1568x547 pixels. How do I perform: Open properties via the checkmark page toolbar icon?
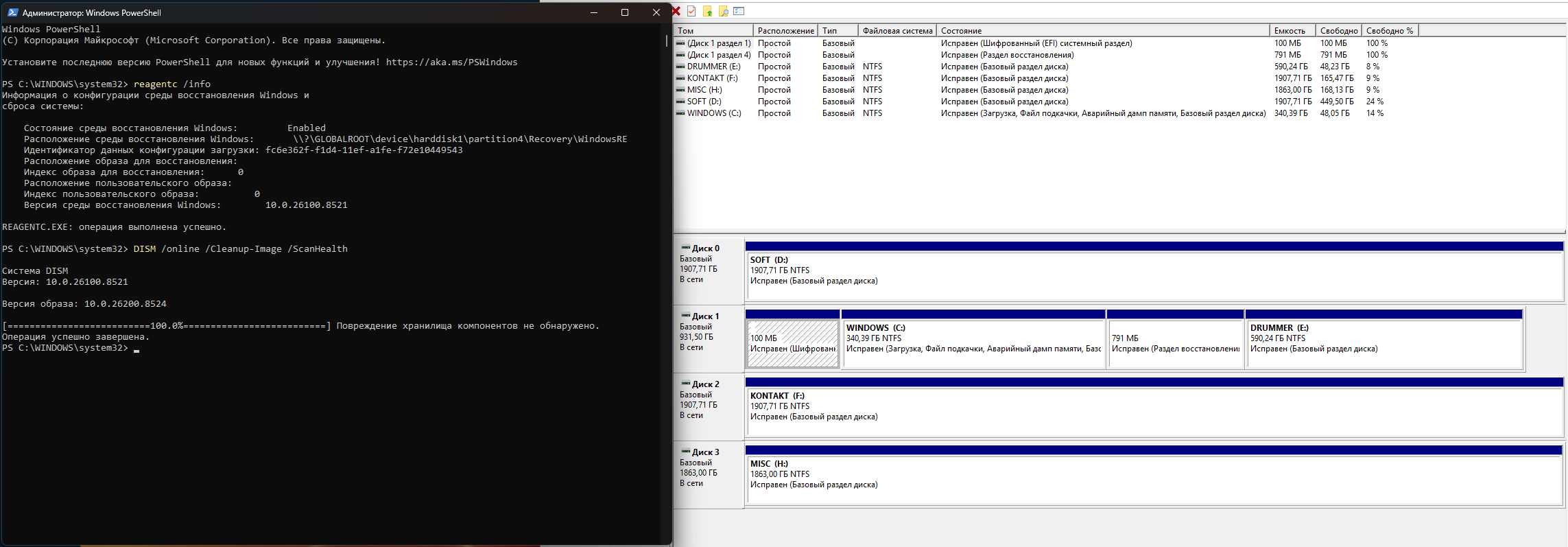(x=691, y=11)
